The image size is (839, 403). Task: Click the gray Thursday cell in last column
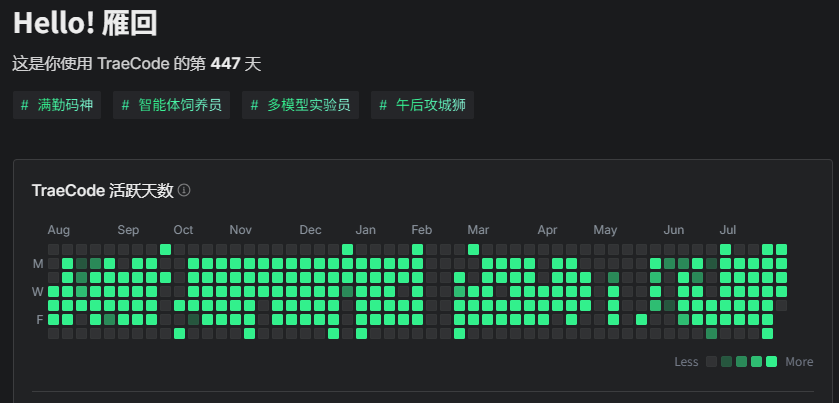tap(781, 306)
